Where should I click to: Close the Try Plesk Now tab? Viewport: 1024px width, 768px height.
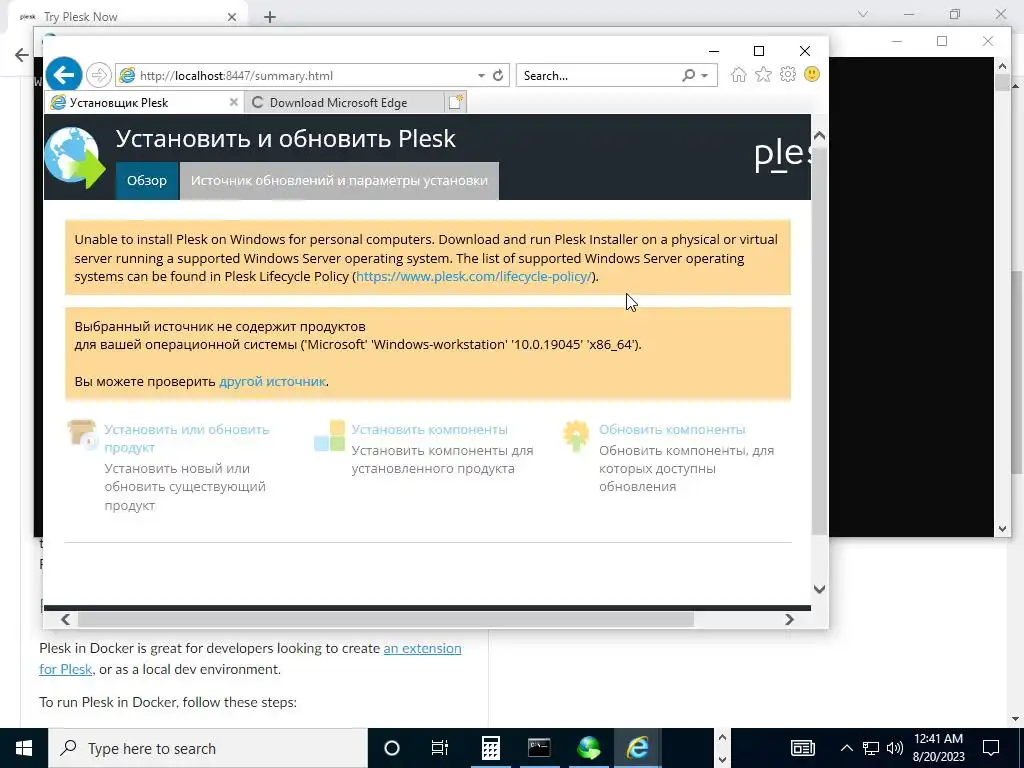pyautogui.click(x=232, y=17)
